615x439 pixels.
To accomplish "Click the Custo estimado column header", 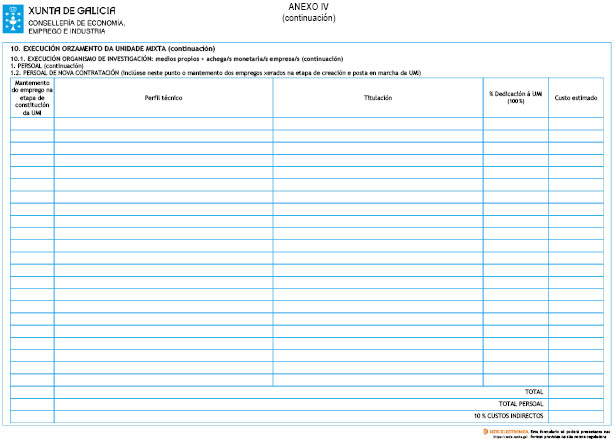I will tap(576, 97).
